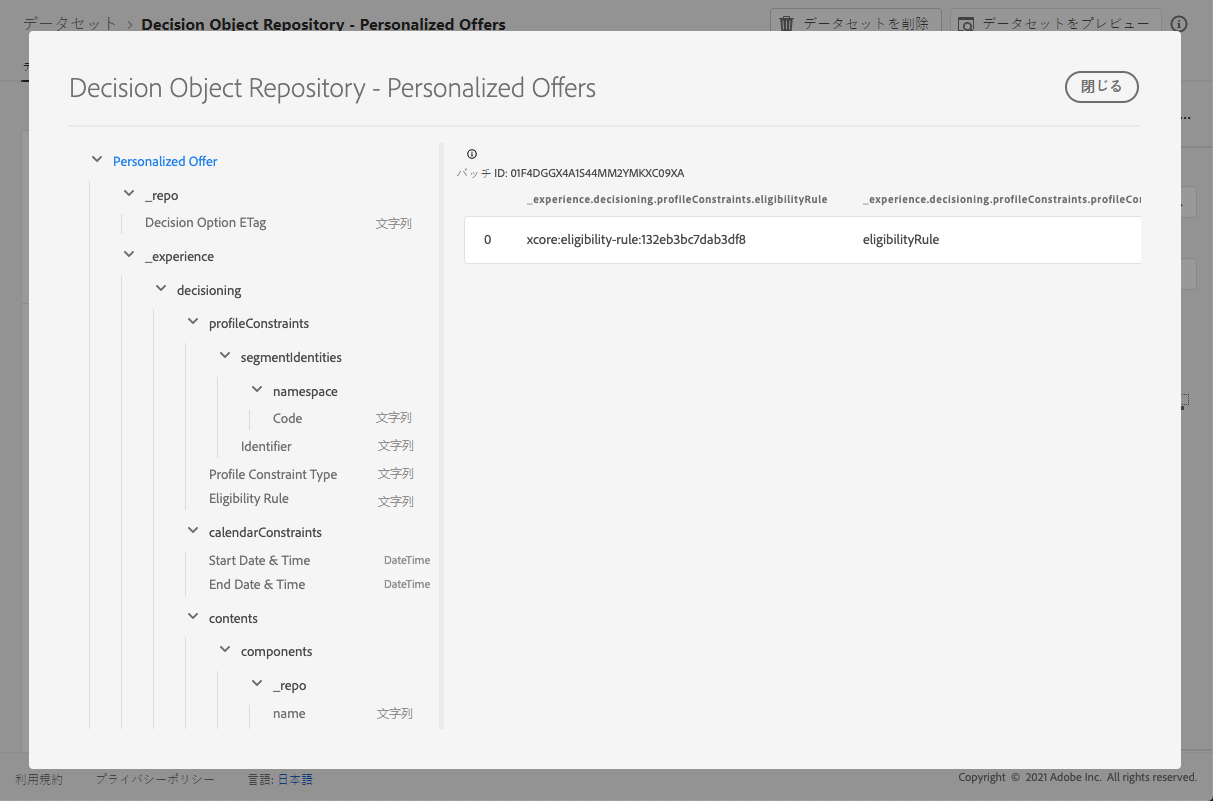This screenshot has height=801, width=1213.
Task: Collapse the top-level _repo node
Action: tap(129, 194)
